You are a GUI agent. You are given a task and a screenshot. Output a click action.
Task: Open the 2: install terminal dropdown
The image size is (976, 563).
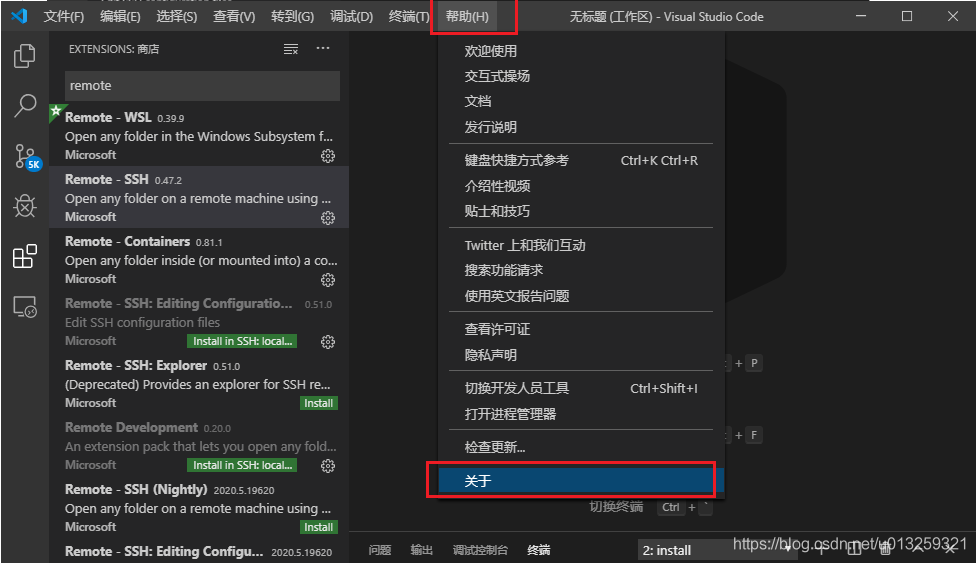click(717, 551)
